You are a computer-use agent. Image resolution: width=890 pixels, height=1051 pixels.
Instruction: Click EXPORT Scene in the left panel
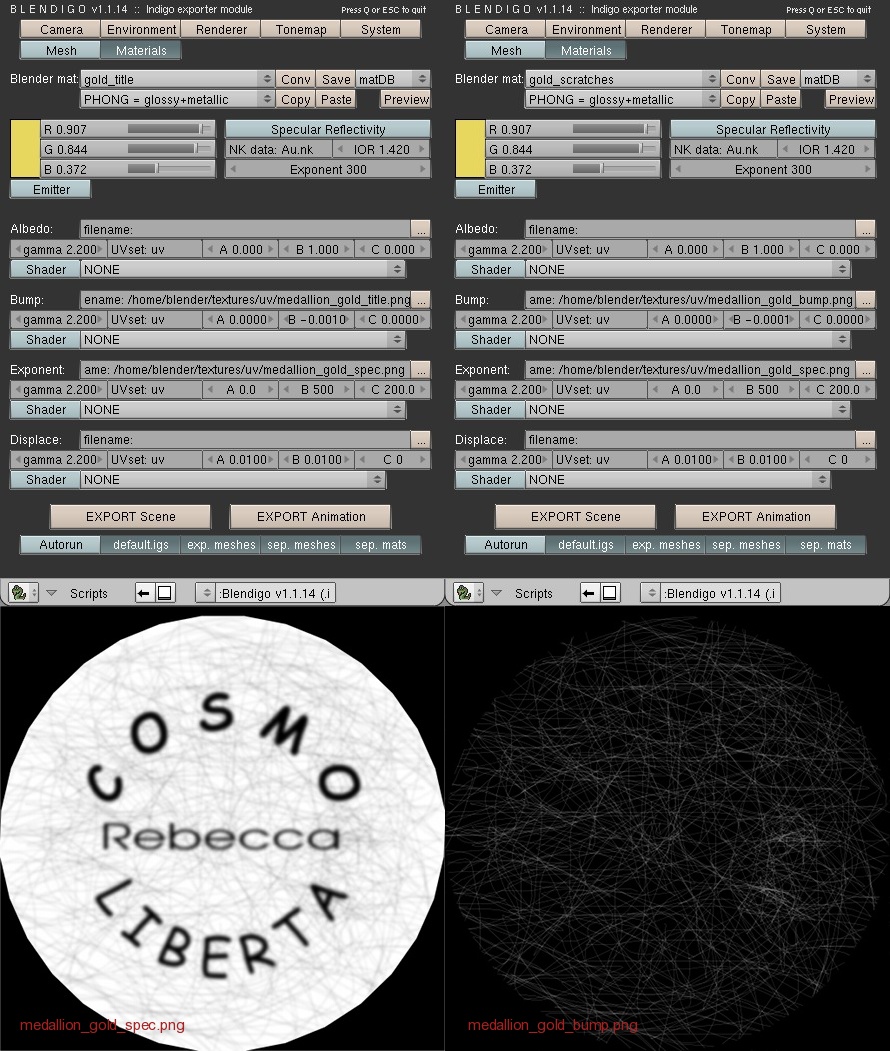click(x=131, y=517)
